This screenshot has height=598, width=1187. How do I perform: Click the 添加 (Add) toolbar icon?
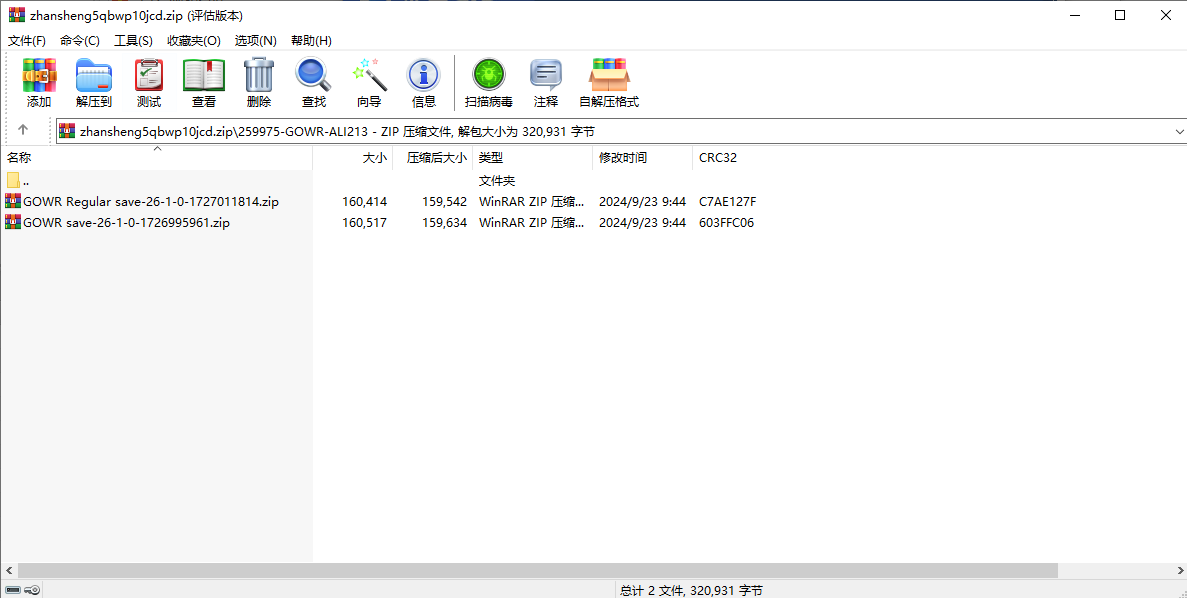pos(39,76)
